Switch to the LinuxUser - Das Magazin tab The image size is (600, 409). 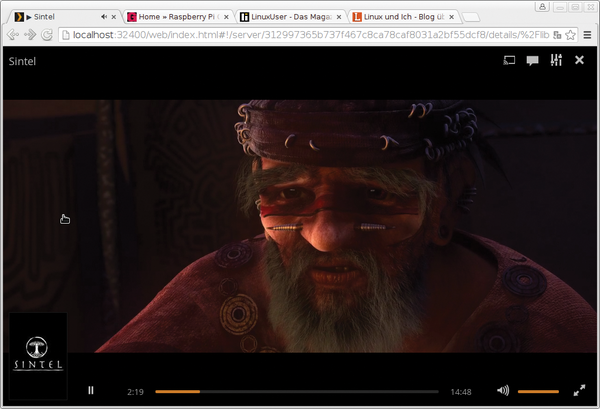(x=291, y=17)
